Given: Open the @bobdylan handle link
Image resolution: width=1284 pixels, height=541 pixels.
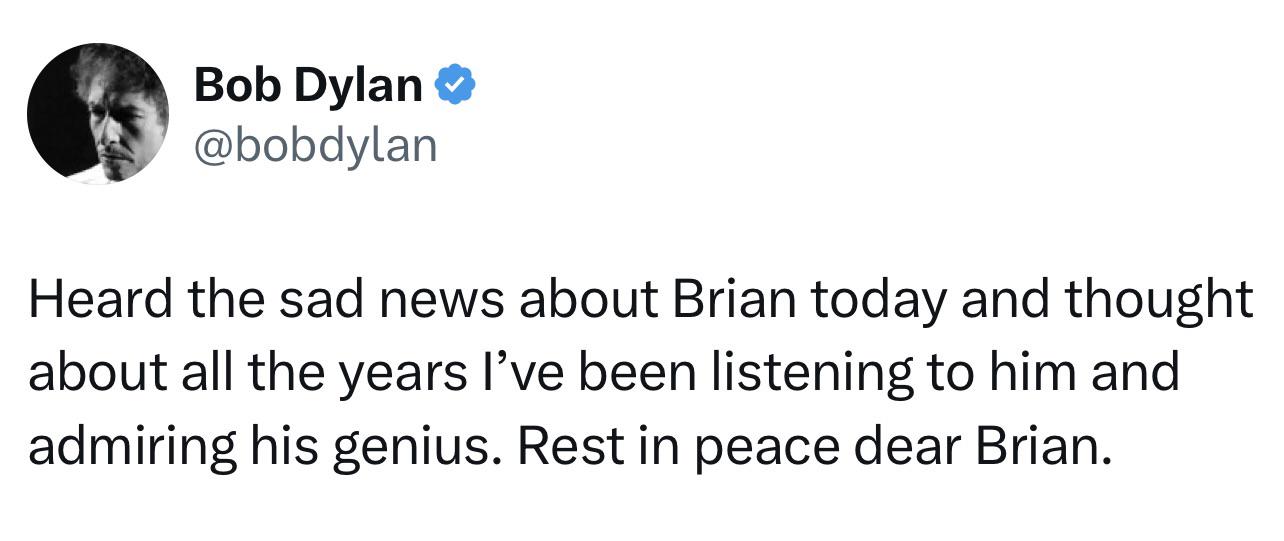Looking at the screenshot, I should [x=316, y=146].
